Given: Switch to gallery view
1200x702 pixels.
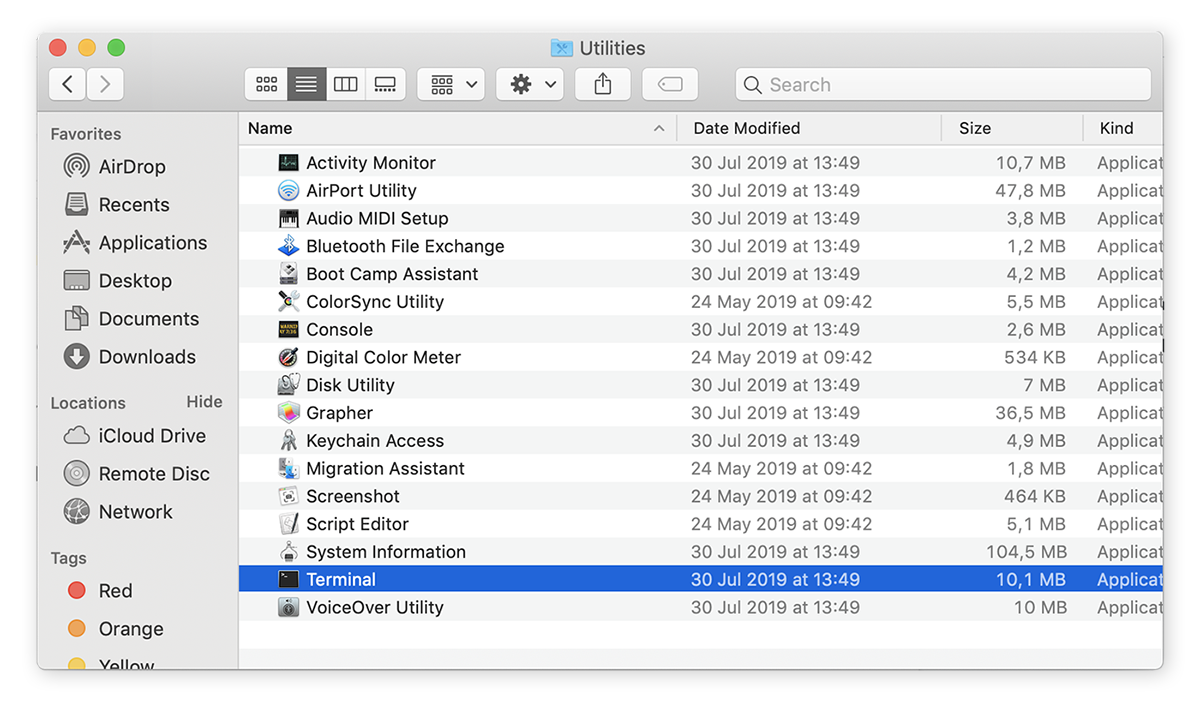Looking at the screenshot, I should point(385,84).
